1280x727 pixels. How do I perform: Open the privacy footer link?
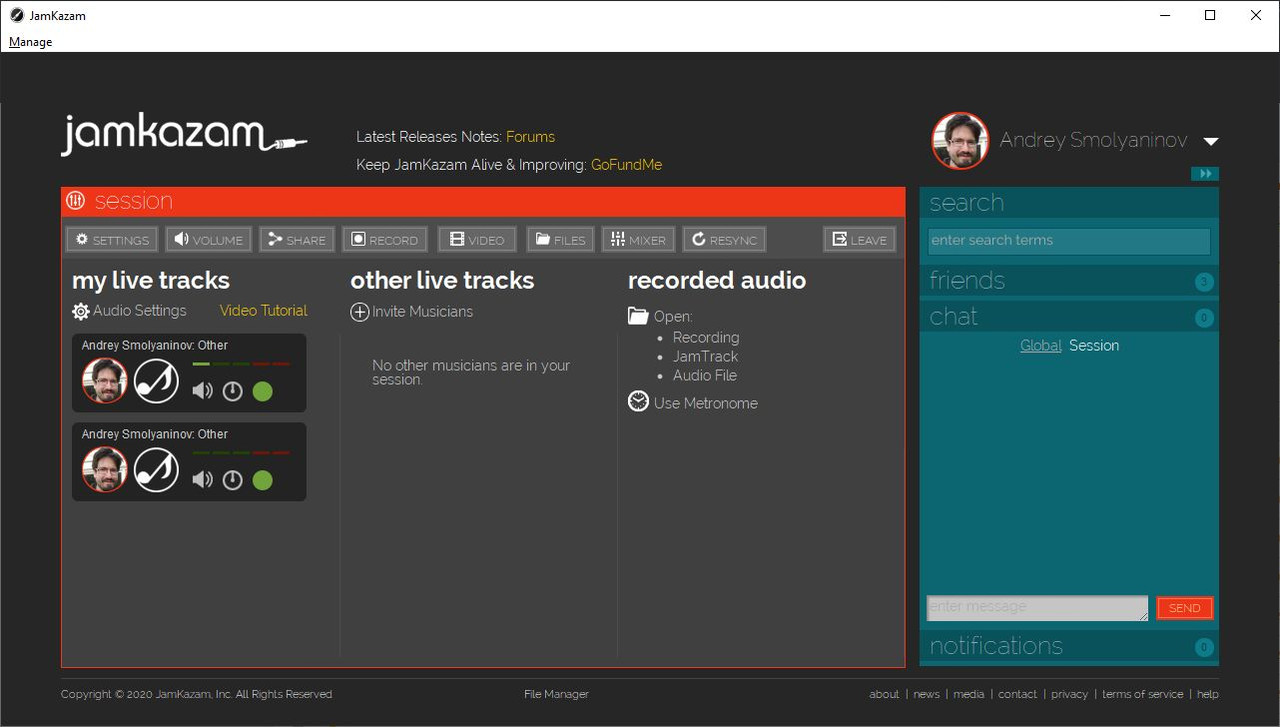tap(1069, 694)
